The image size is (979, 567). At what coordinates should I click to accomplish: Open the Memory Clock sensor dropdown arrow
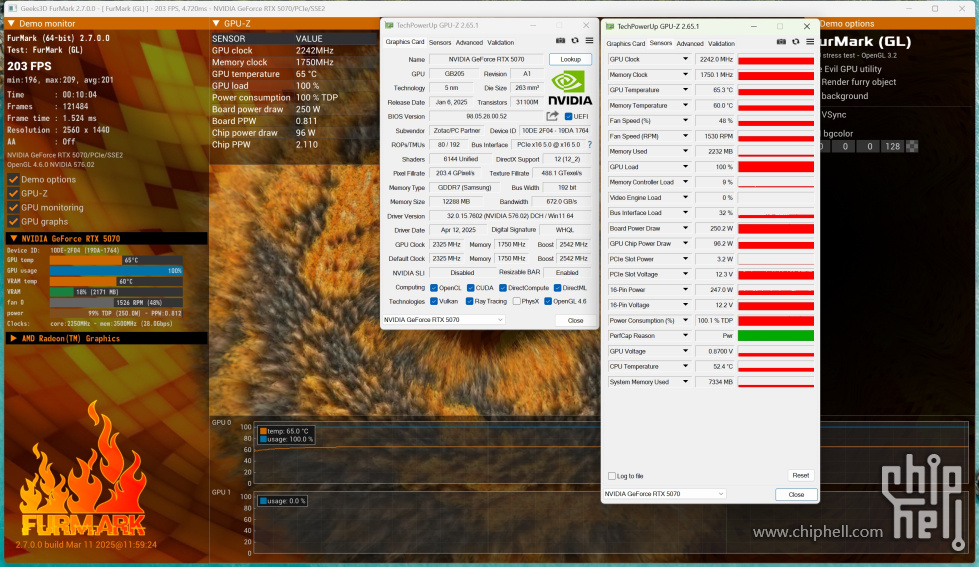[685, 74]
